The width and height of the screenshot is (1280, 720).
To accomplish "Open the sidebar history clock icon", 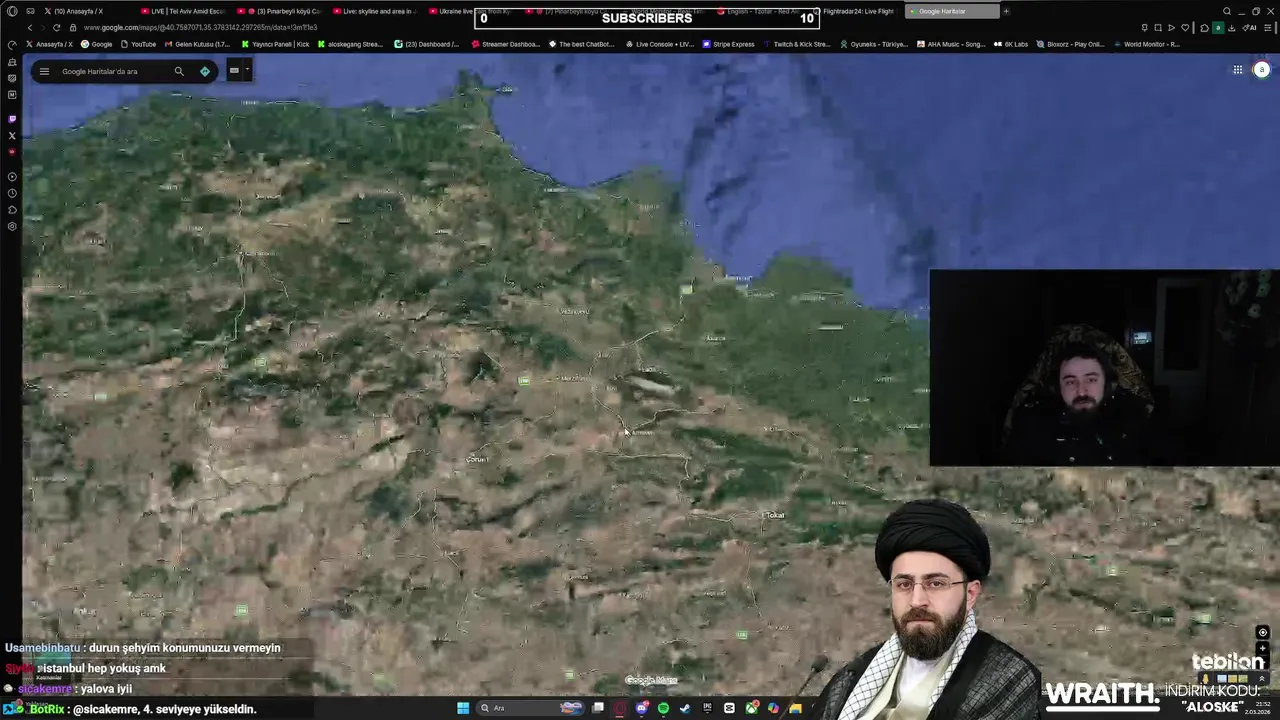I will coord(12,192).
